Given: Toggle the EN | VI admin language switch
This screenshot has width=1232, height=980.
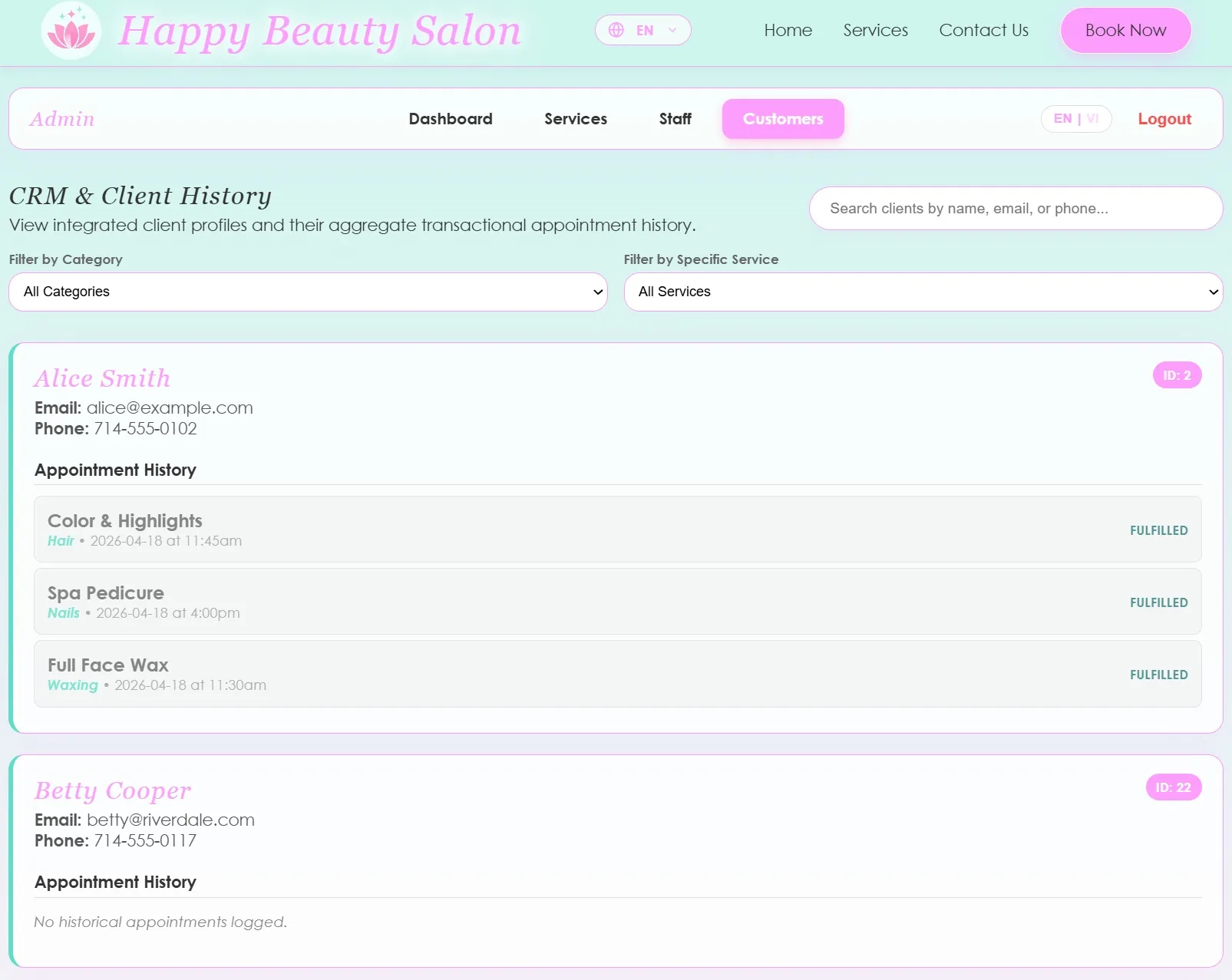Looking at the screenshot, I should point(1076,118).
